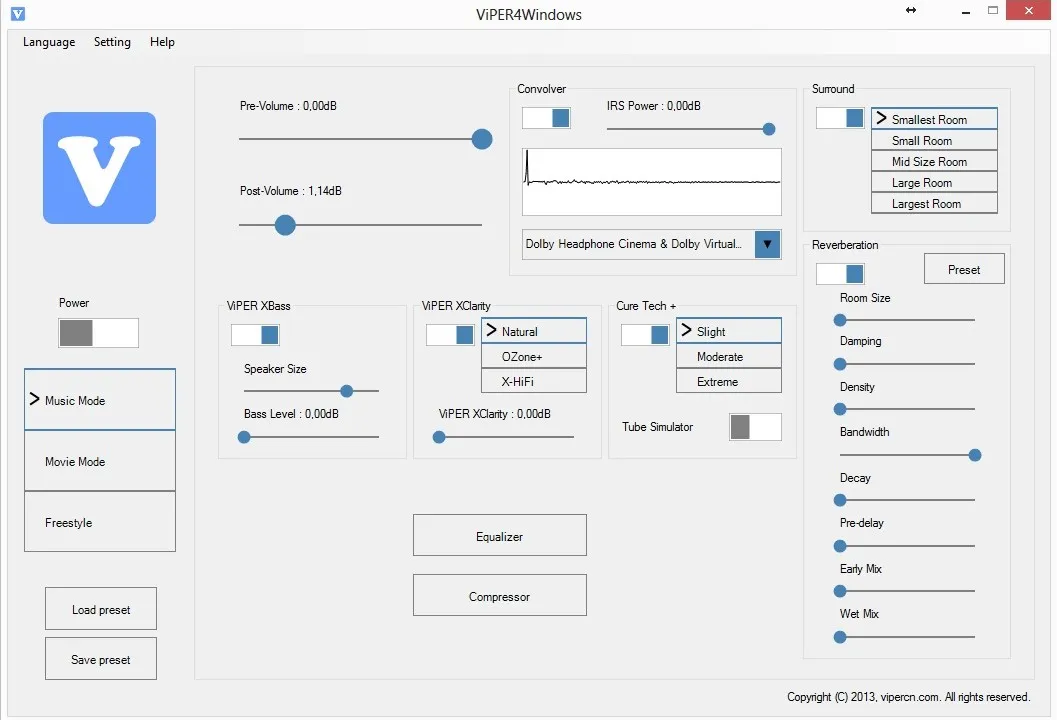The height and width of the screenshot is (720, 1057).
Task: Click the impulse response waveform display
Action: (651, 182)
